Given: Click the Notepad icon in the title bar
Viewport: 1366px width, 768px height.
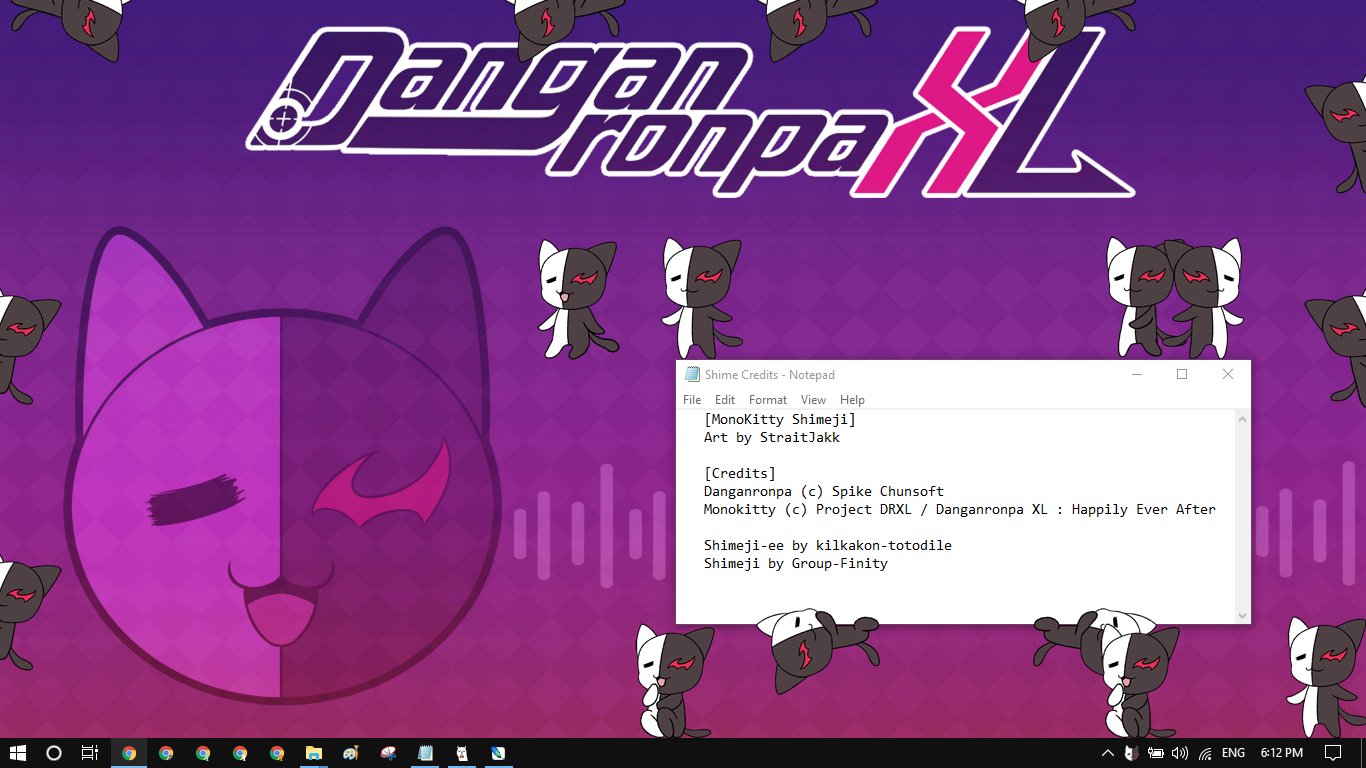Looking at the screenshot, I should (692, 375).
